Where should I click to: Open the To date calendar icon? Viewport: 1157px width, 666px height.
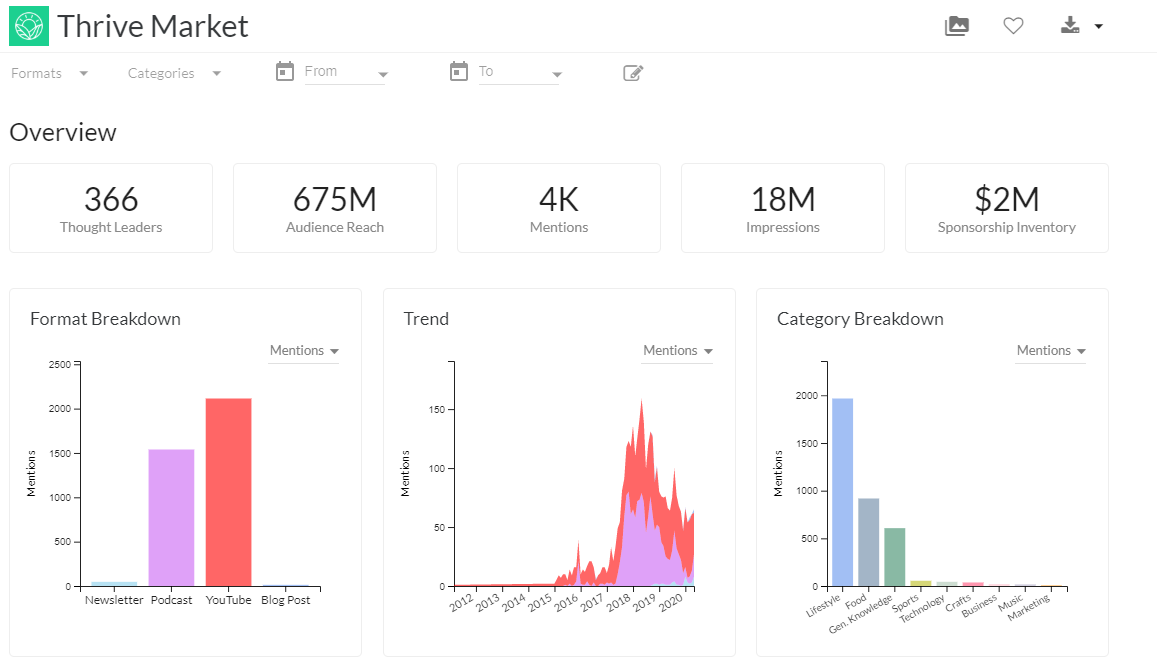[459, 72]
